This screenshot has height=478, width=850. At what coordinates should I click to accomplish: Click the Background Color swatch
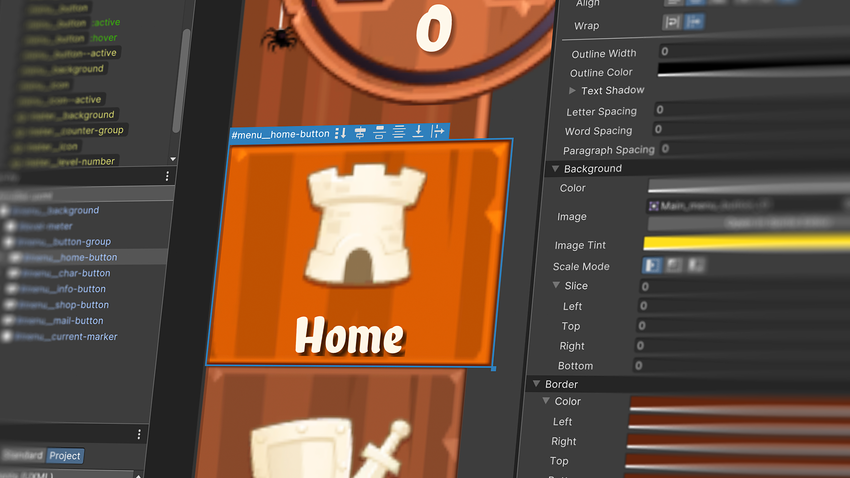tap(749, 185)
